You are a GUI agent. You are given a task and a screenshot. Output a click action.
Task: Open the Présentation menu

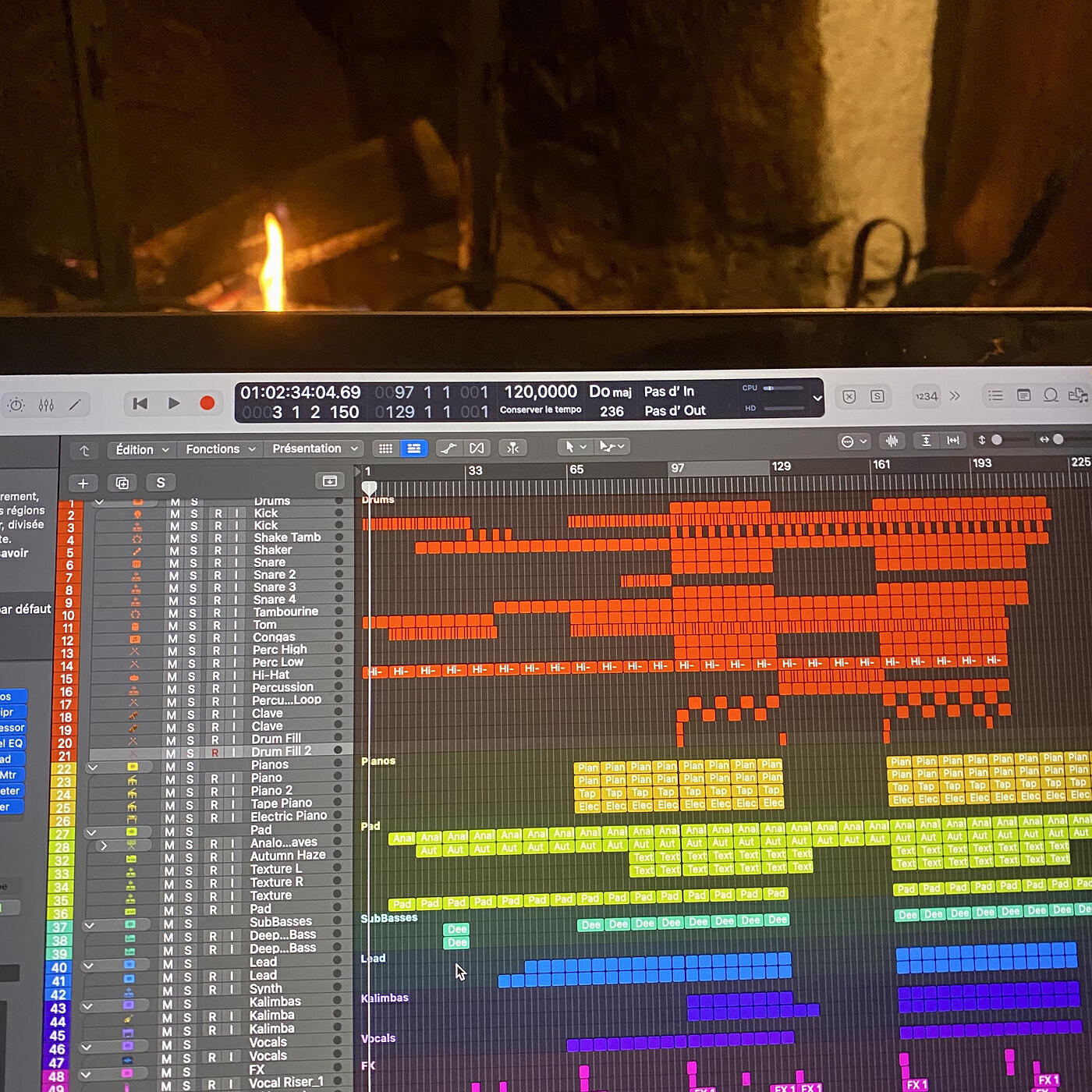point(314,448)
